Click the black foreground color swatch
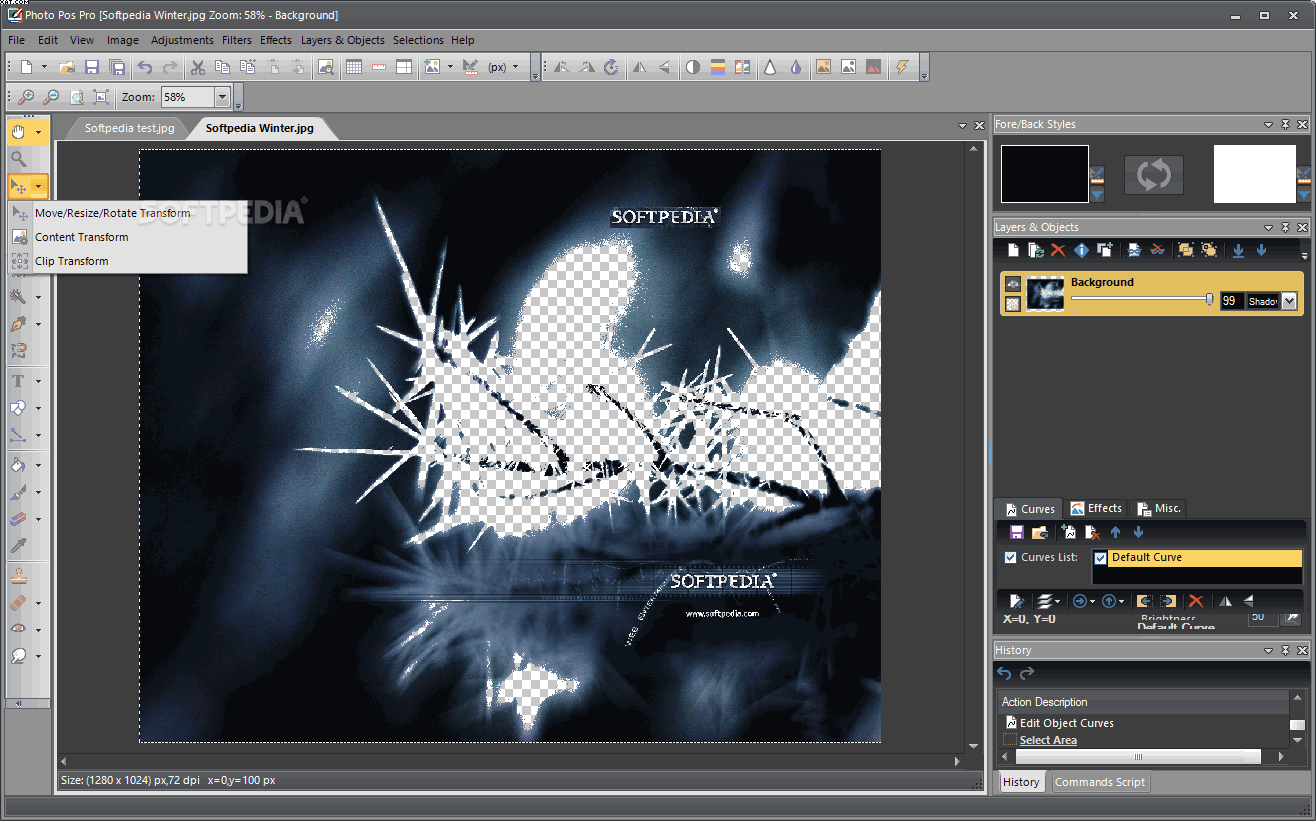 tap(1045, 174)
